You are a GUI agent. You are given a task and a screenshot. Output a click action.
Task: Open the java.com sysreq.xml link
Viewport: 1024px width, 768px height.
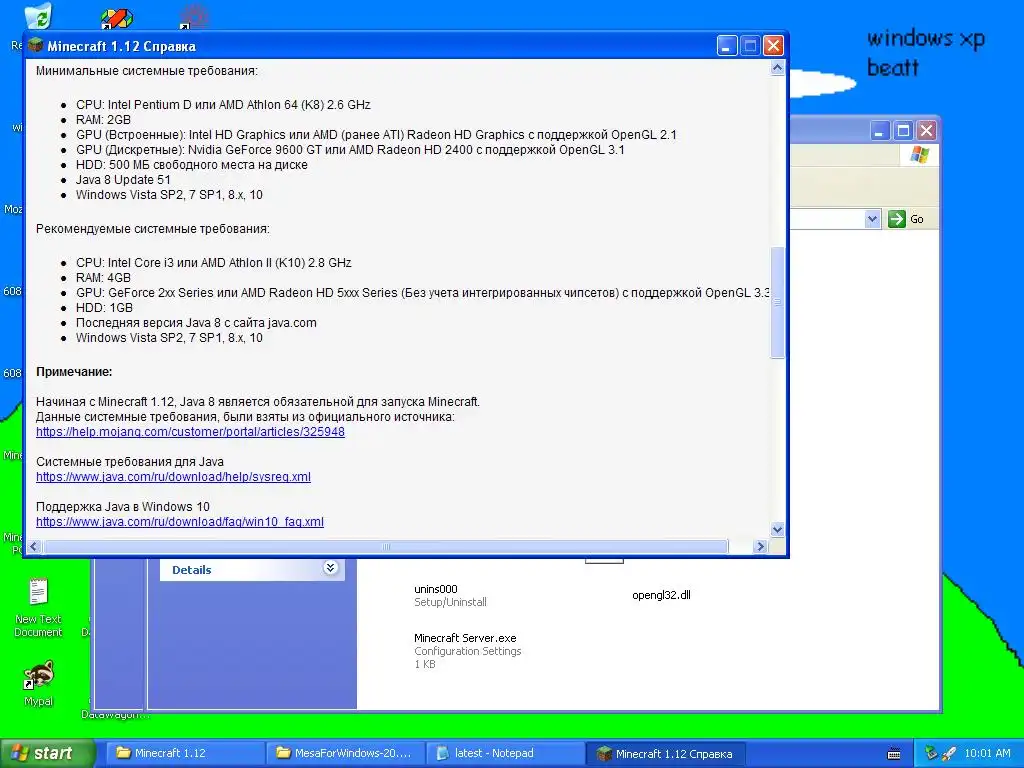(173, 477)
